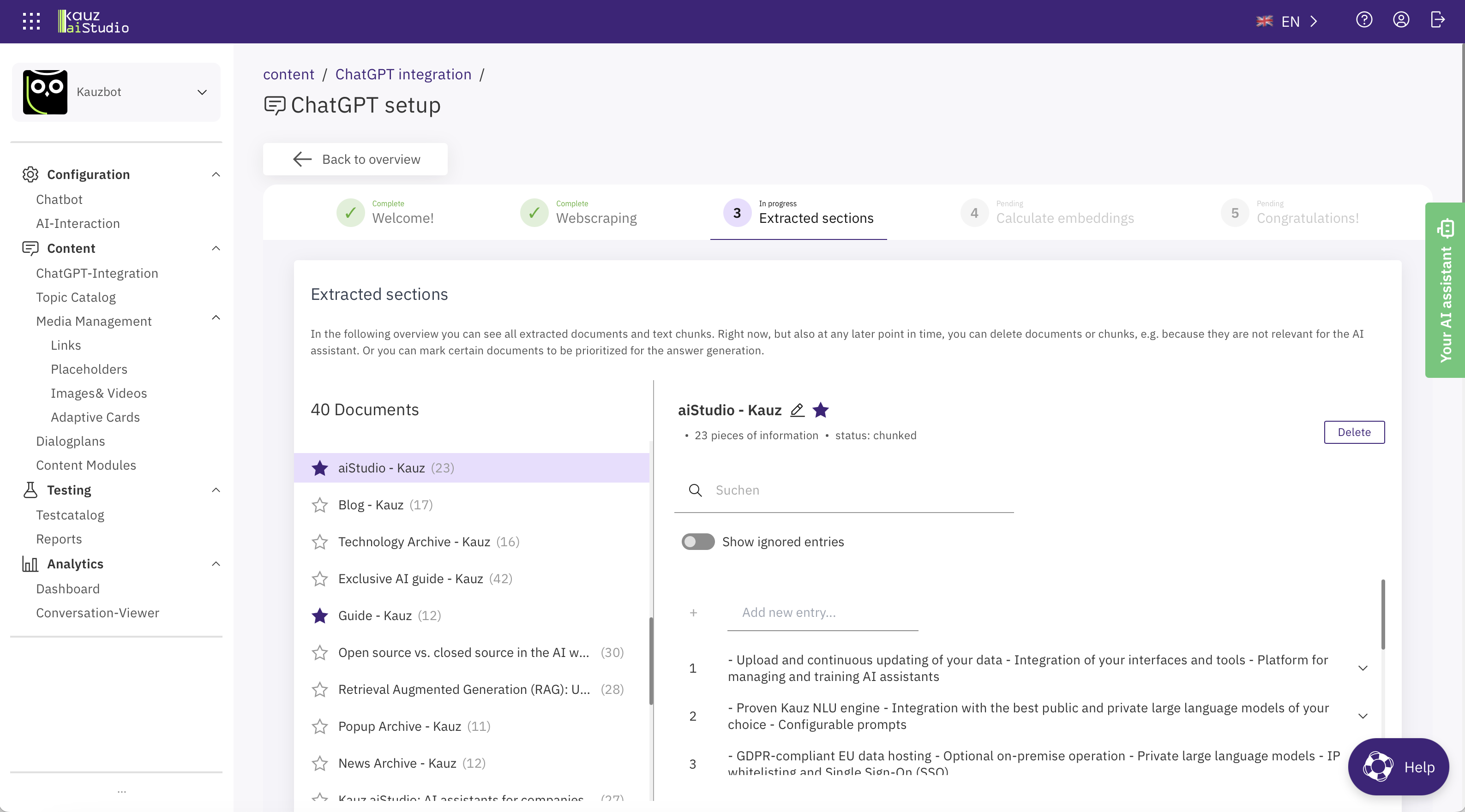Select the ChatGPT-Integration menu item
The width and height of the screenshot is (1465, 812).
[x=96, y=272]
